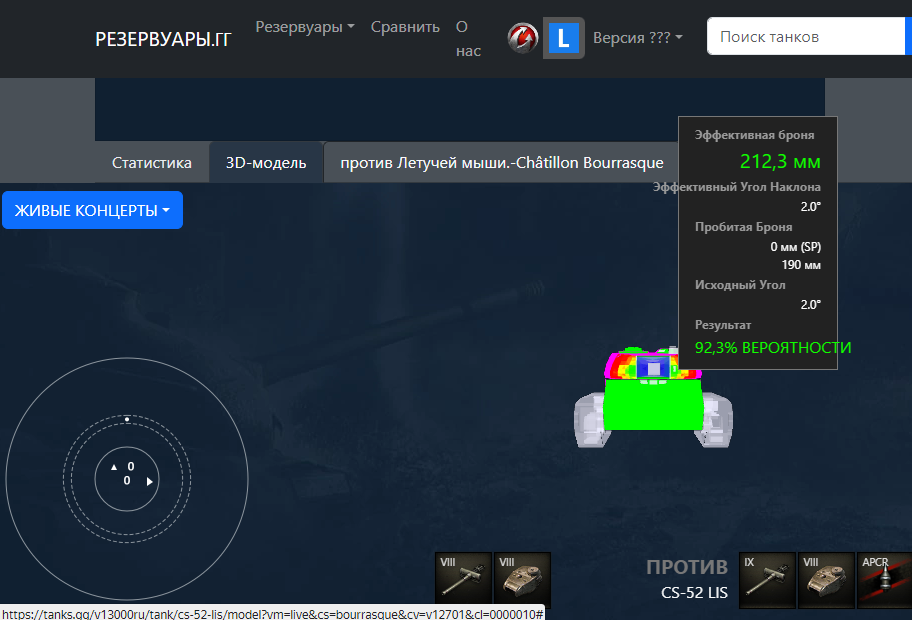Screen dimensions: 912x620
Task: Click the dot marker on dashed dial ring
Action: (127, 419)
